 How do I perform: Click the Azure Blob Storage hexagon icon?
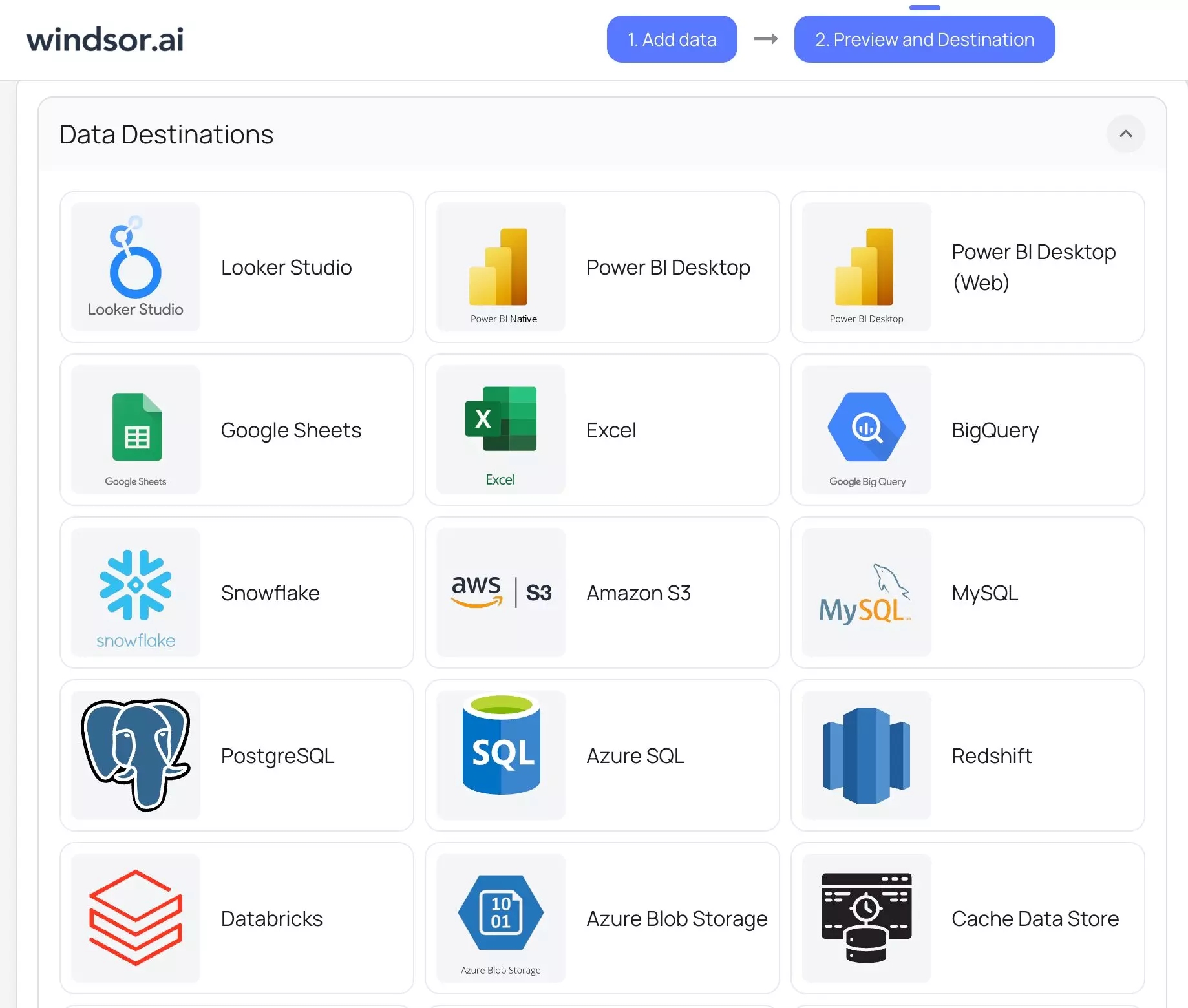[500, 912]
